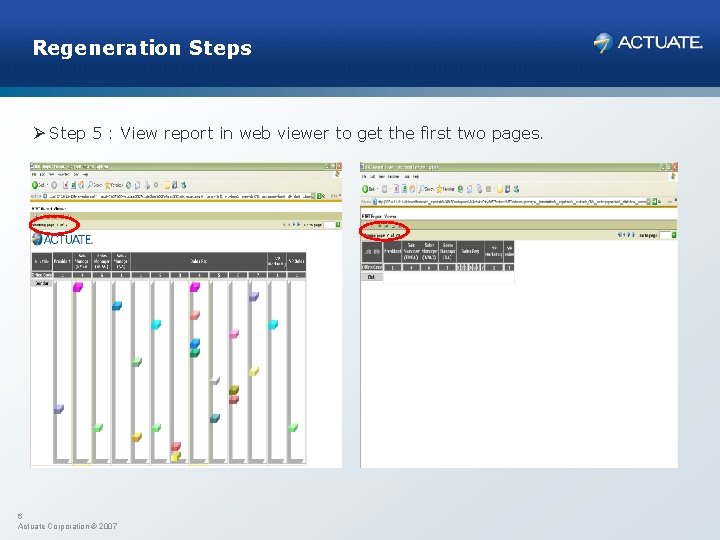Screen dimensions: 720x540
Task: Click the Go to page field in left viewer
Action: click(329, 225)
